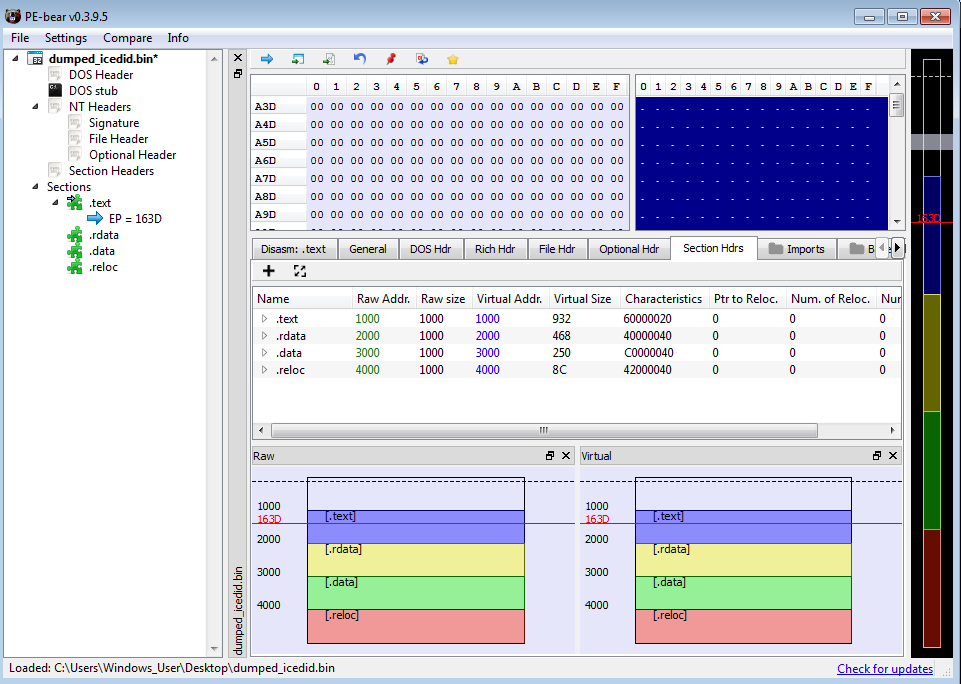This screenshot has height=684, width=961.
Task: Click the Check for updates link
Action: point(884,669)
